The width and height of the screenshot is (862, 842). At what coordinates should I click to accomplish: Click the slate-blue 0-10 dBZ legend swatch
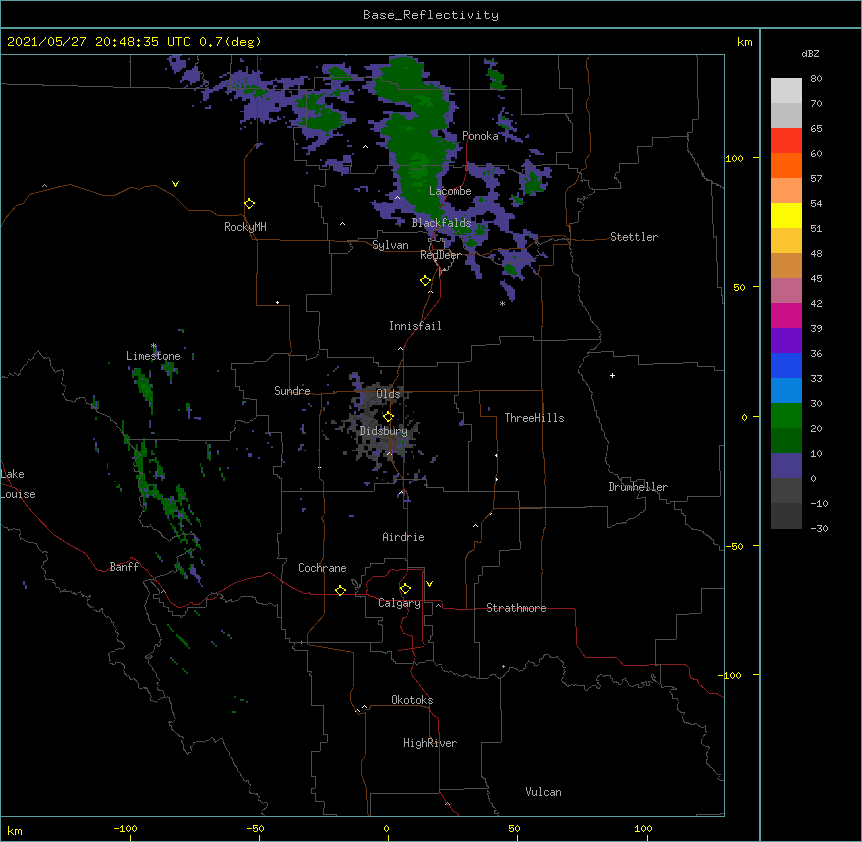click(x=786, y=466)
